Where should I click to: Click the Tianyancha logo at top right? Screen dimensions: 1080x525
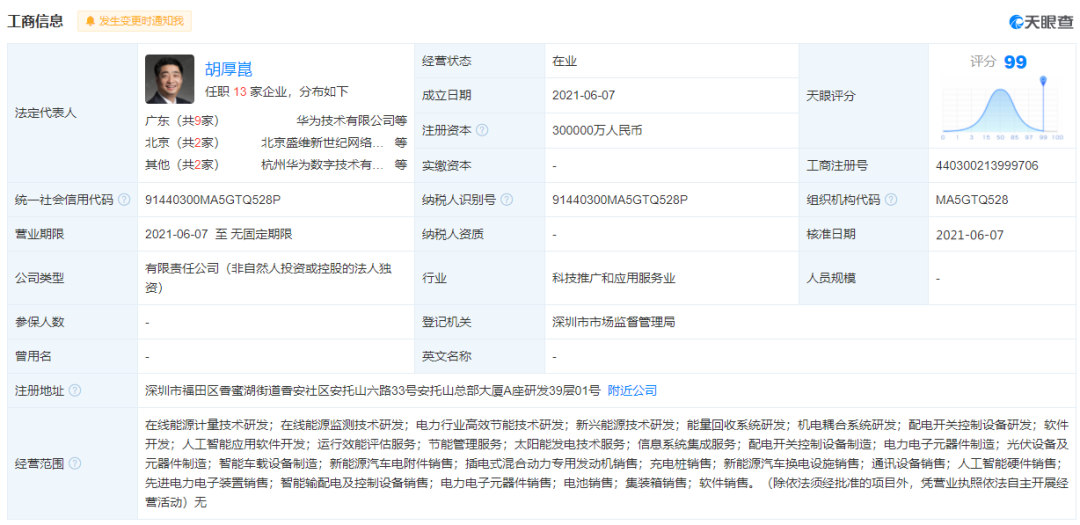coord(1040,21)
